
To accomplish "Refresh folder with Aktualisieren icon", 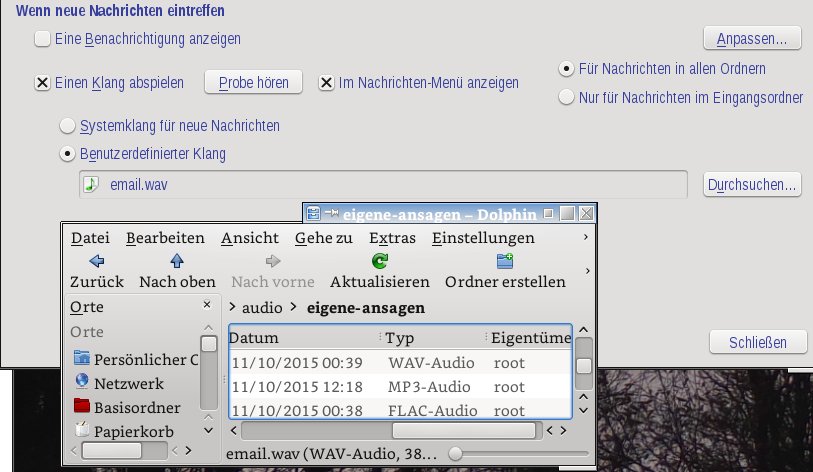I will tap(379, 261).
